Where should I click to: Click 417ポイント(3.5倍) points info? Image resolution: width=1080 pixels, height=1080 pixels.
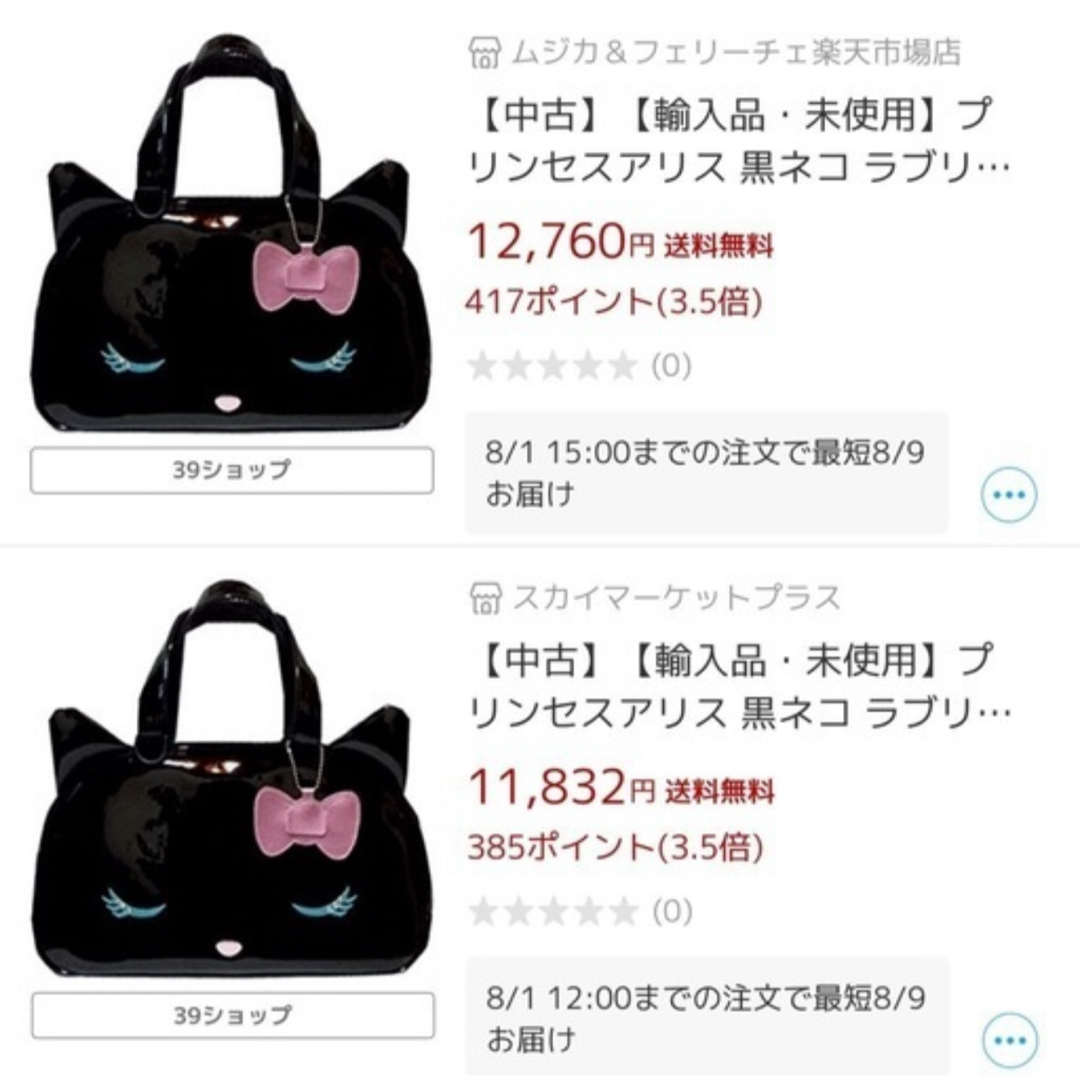pos(614,302)
